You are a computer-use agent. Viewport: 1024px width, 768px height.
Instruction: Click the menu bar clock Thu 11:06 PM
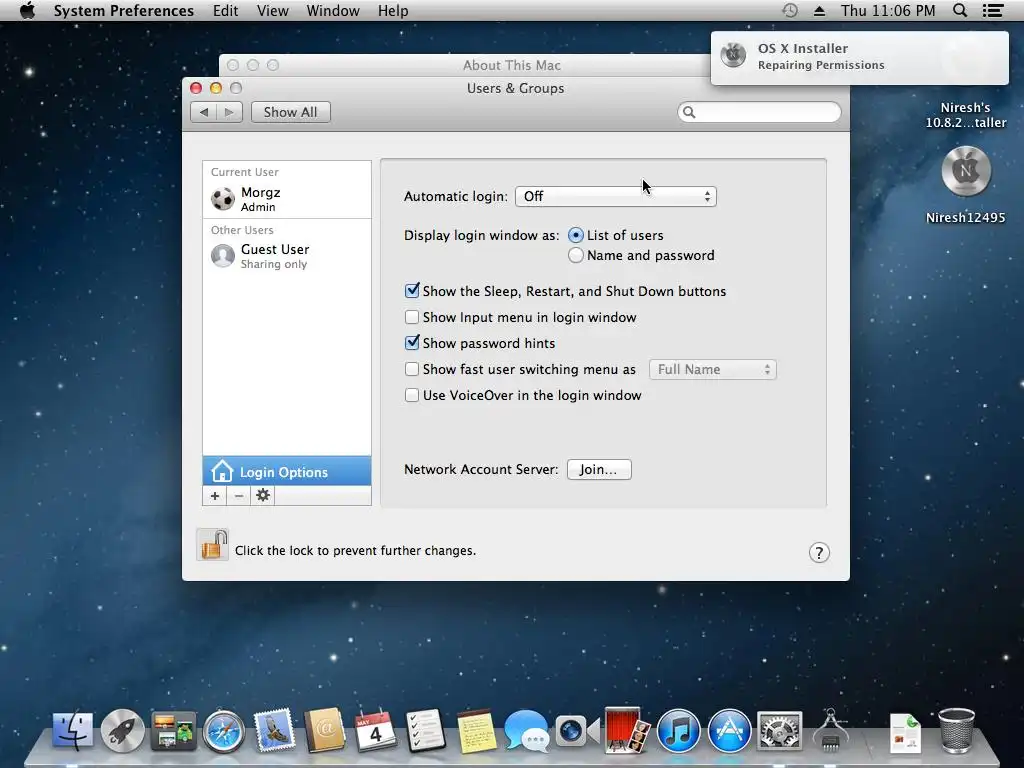point(888,10)
